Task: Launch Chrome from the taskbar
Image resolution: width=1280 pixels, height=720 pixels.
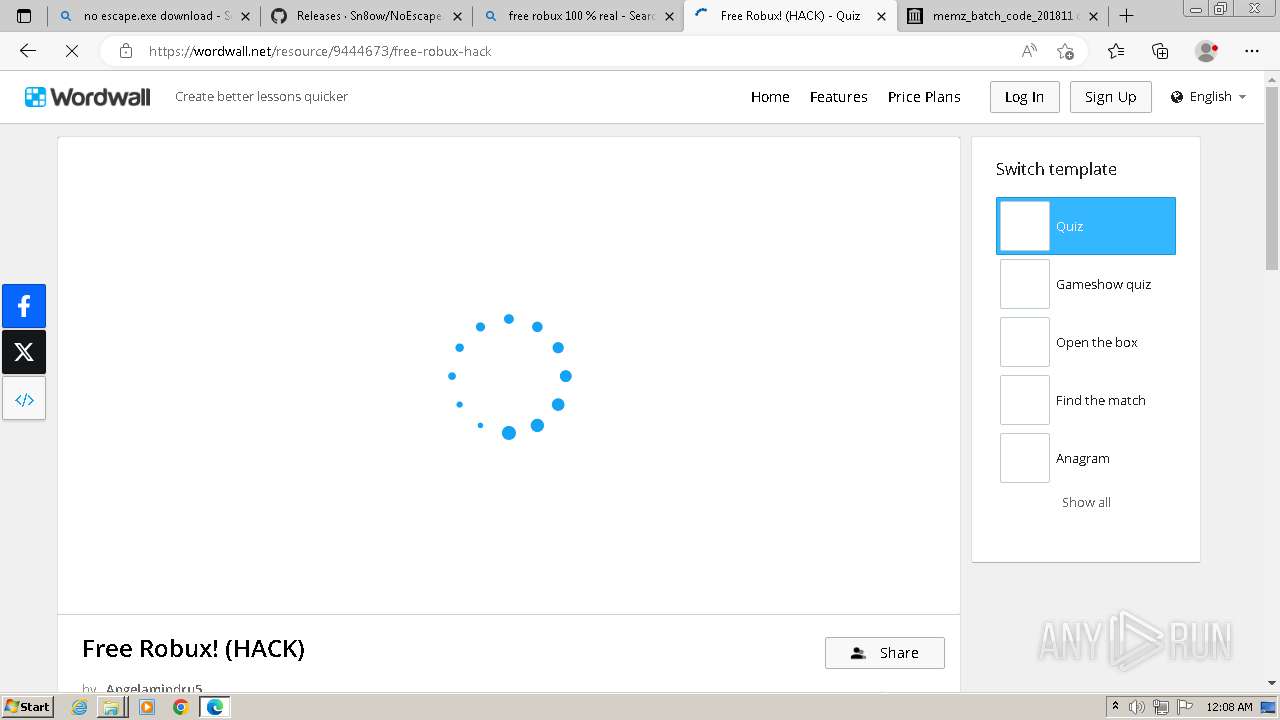Action: tap(180, 707)
